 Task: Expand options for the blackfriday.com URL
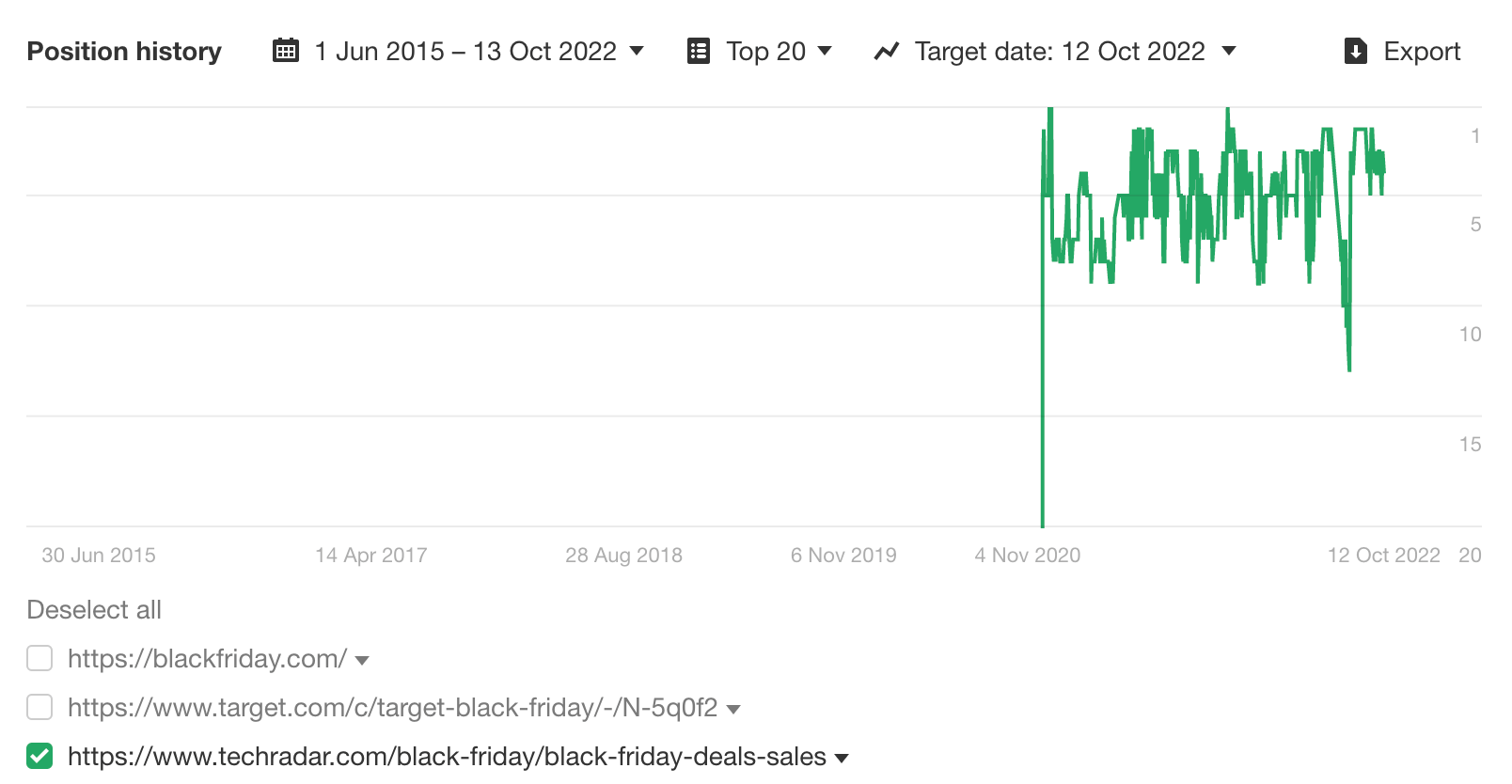363,660
